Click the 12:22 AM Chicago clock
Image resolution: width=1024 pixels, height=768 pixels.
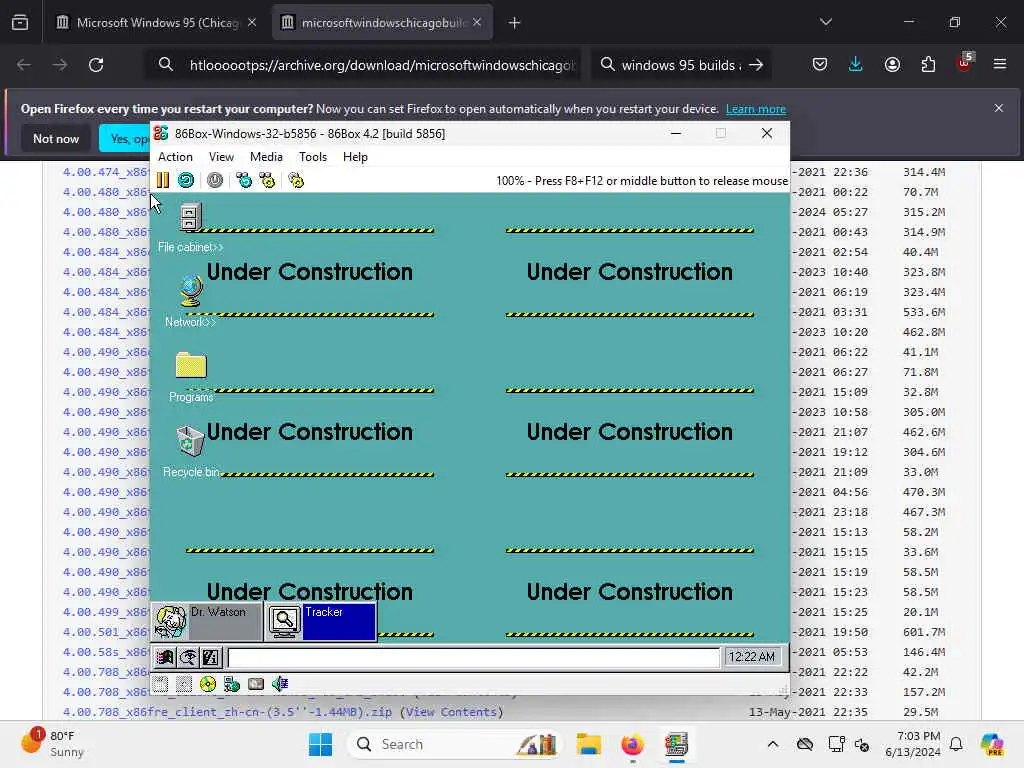pyautogui.click(x=752, y=657)
